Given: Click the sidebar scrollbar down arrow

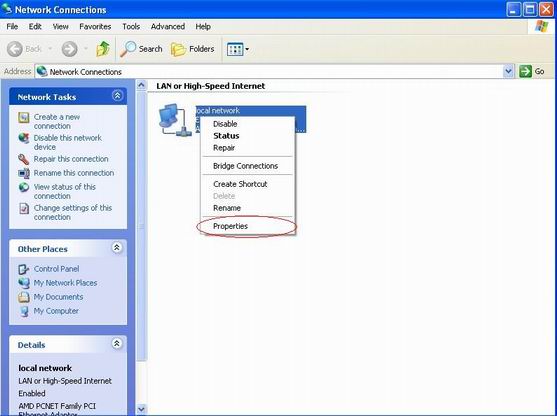Looking at the screenshot, I should (141, 409).
